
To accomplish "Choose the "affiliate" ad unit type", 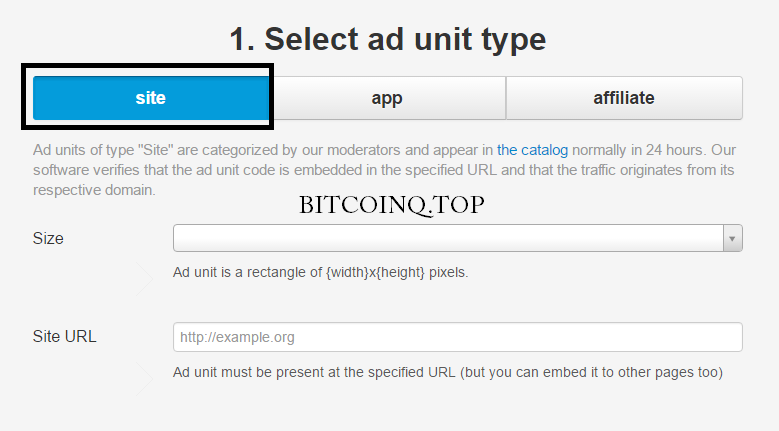I will [x=624, y=98].
